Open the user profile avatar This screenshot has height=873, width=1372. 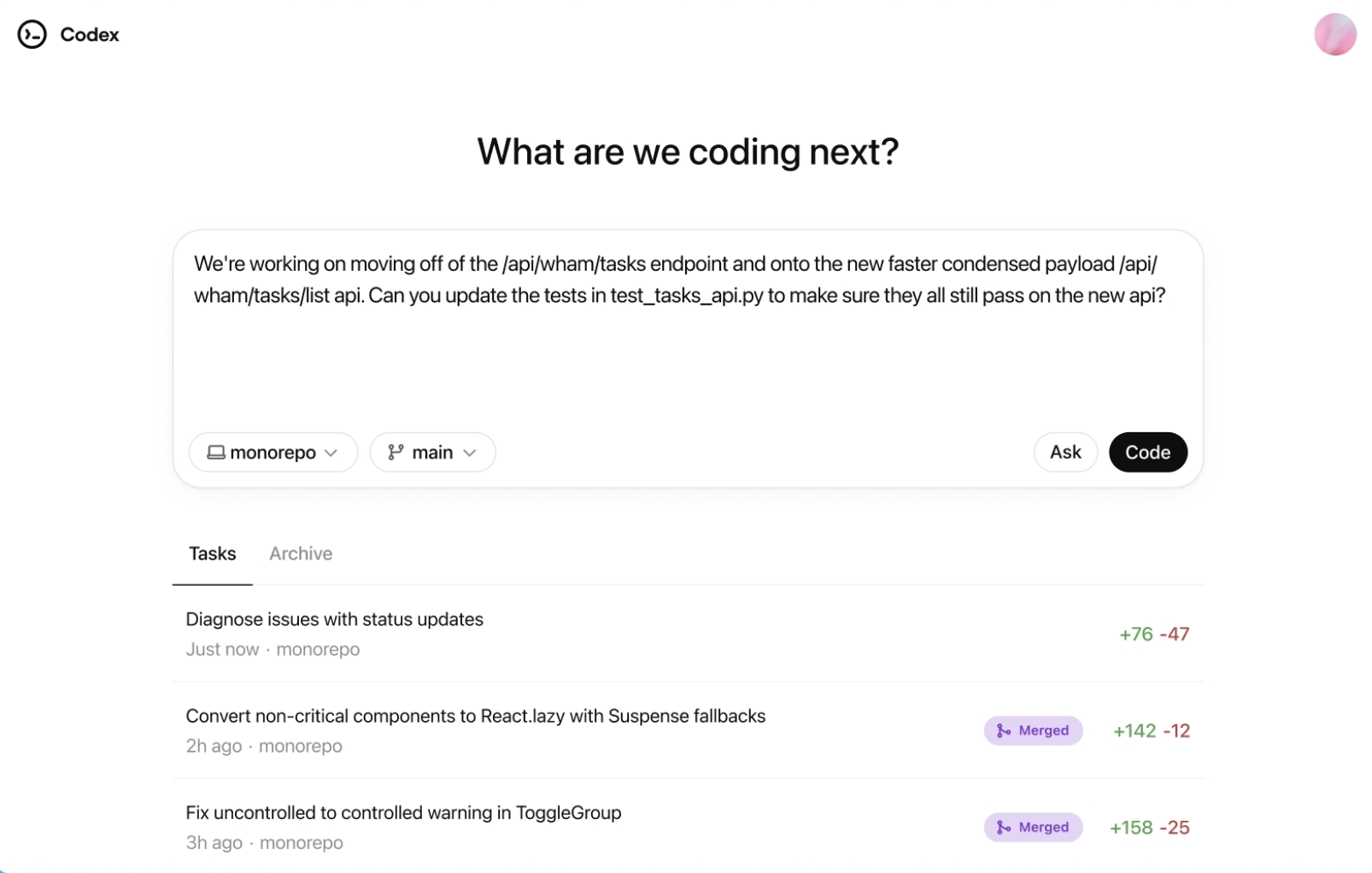(x=1334, y=35)
